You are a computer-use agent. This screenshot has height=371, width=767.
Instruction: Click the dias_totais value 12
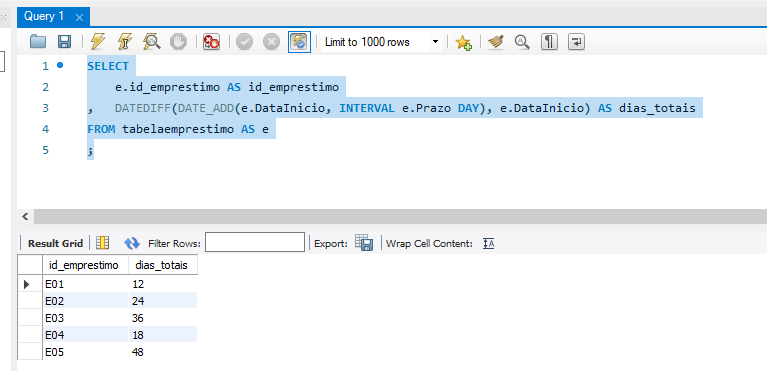tap(163, 284)
